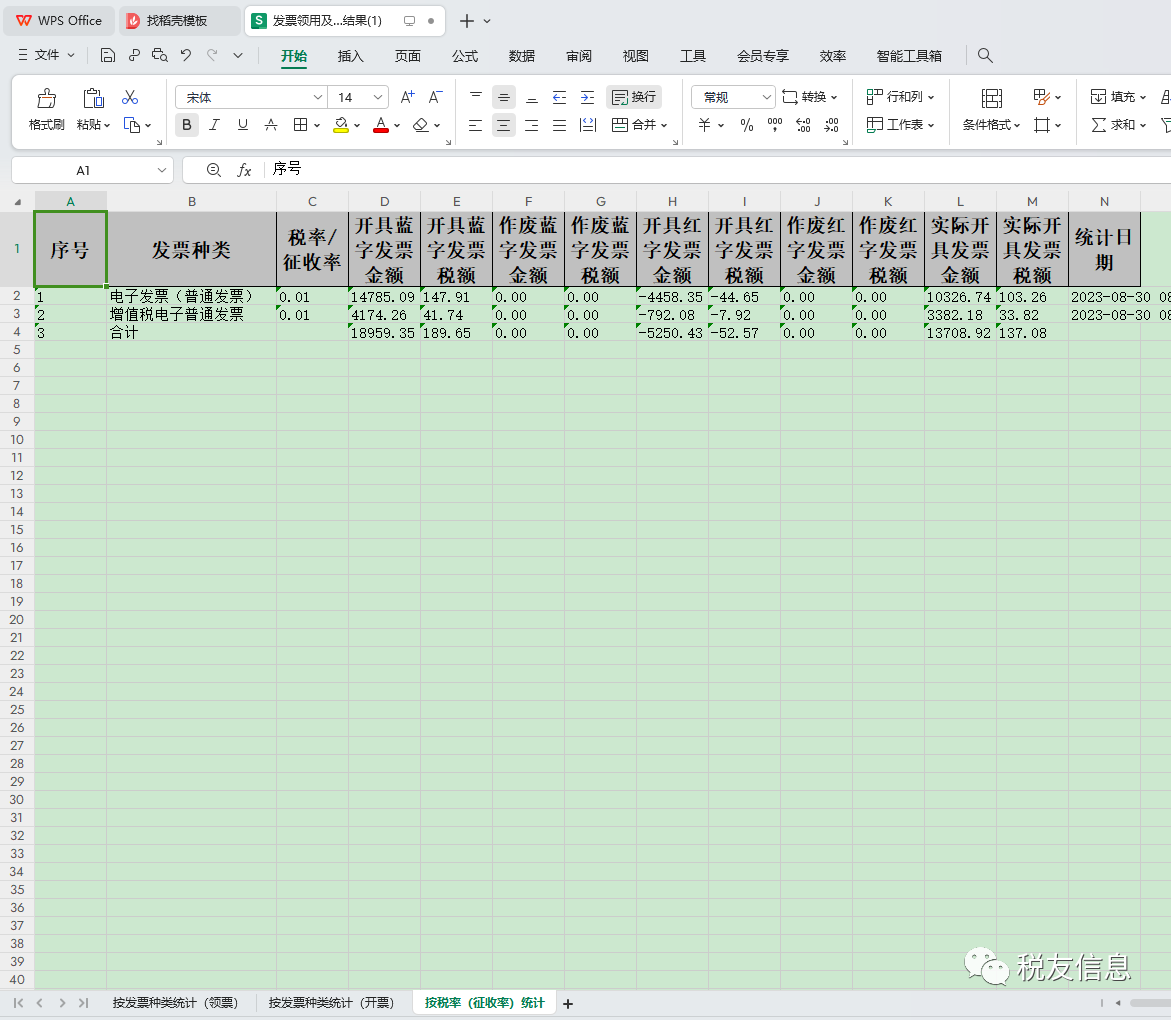The height and width of the screenshot is (1020, 1171).
Task: Open a new tab with the plus button
Action: tap(467, 21)
